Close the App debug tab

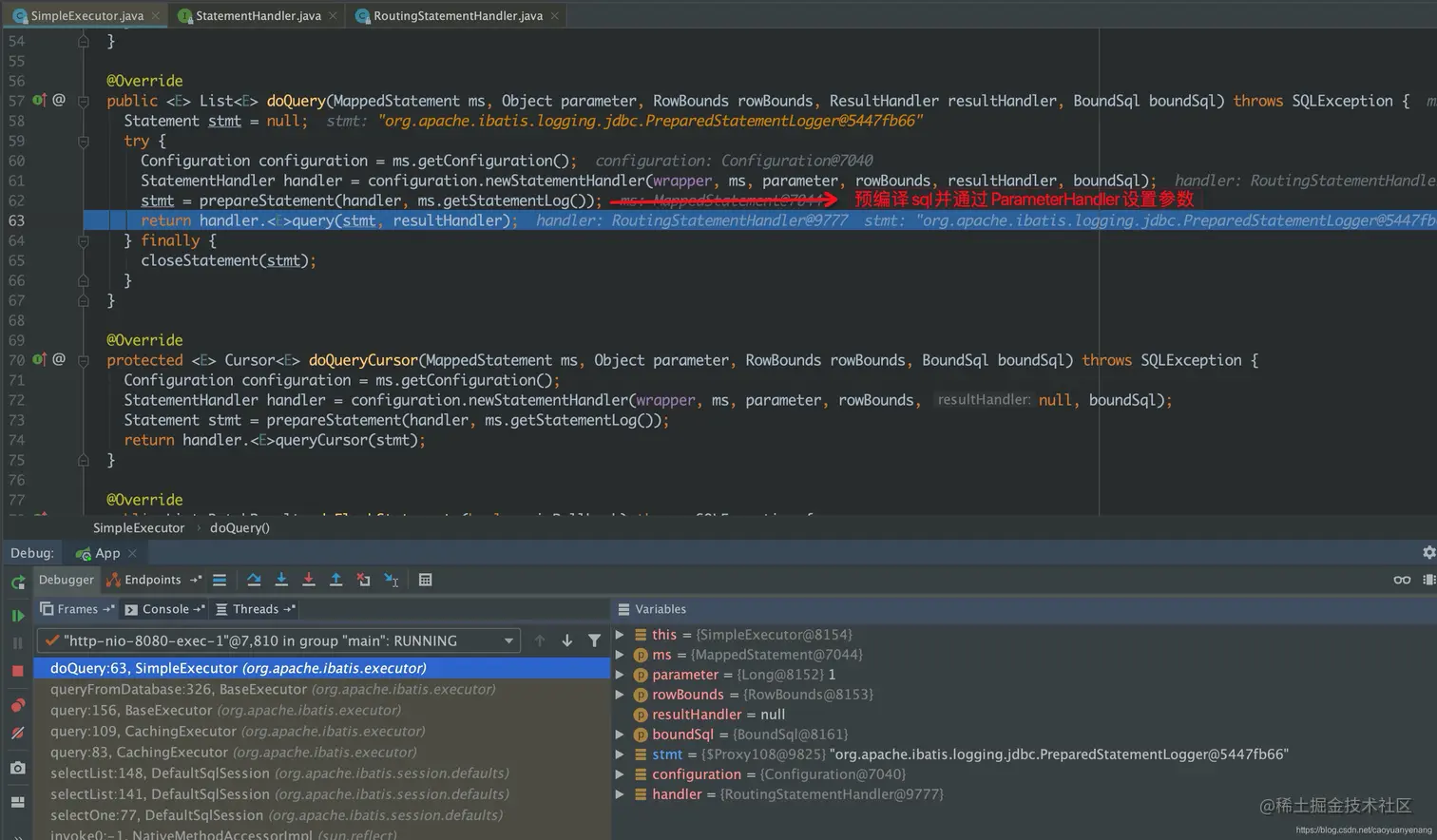pyautogui.click(x=132, y=553)
